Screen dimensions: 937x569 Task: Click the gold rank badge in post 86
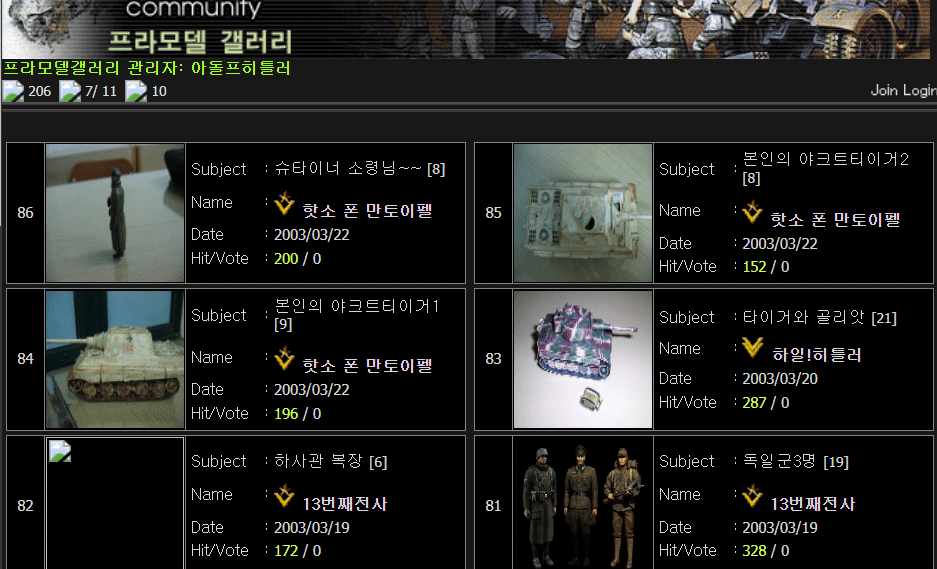[x=284, y=204]
